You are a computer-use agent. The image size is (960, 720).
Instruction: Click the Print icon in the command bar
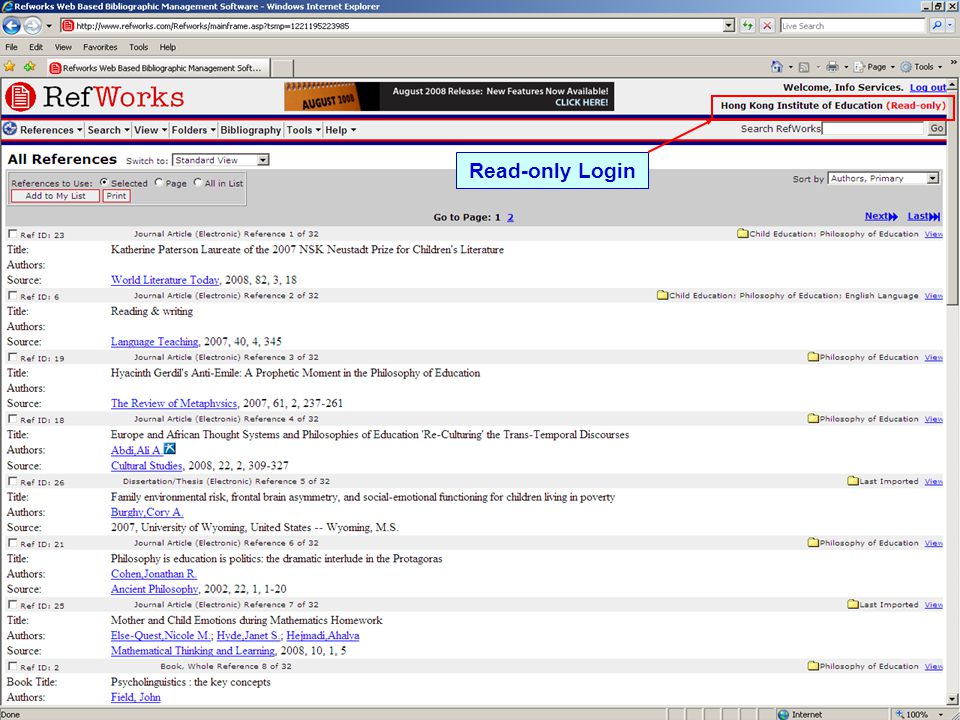pos(832,67)
